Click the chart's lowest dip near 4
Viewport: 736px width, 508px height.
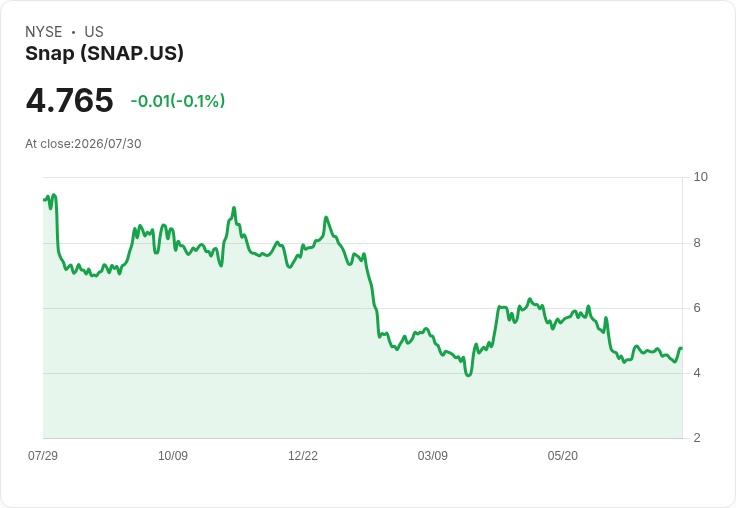(x=468, y=375)
